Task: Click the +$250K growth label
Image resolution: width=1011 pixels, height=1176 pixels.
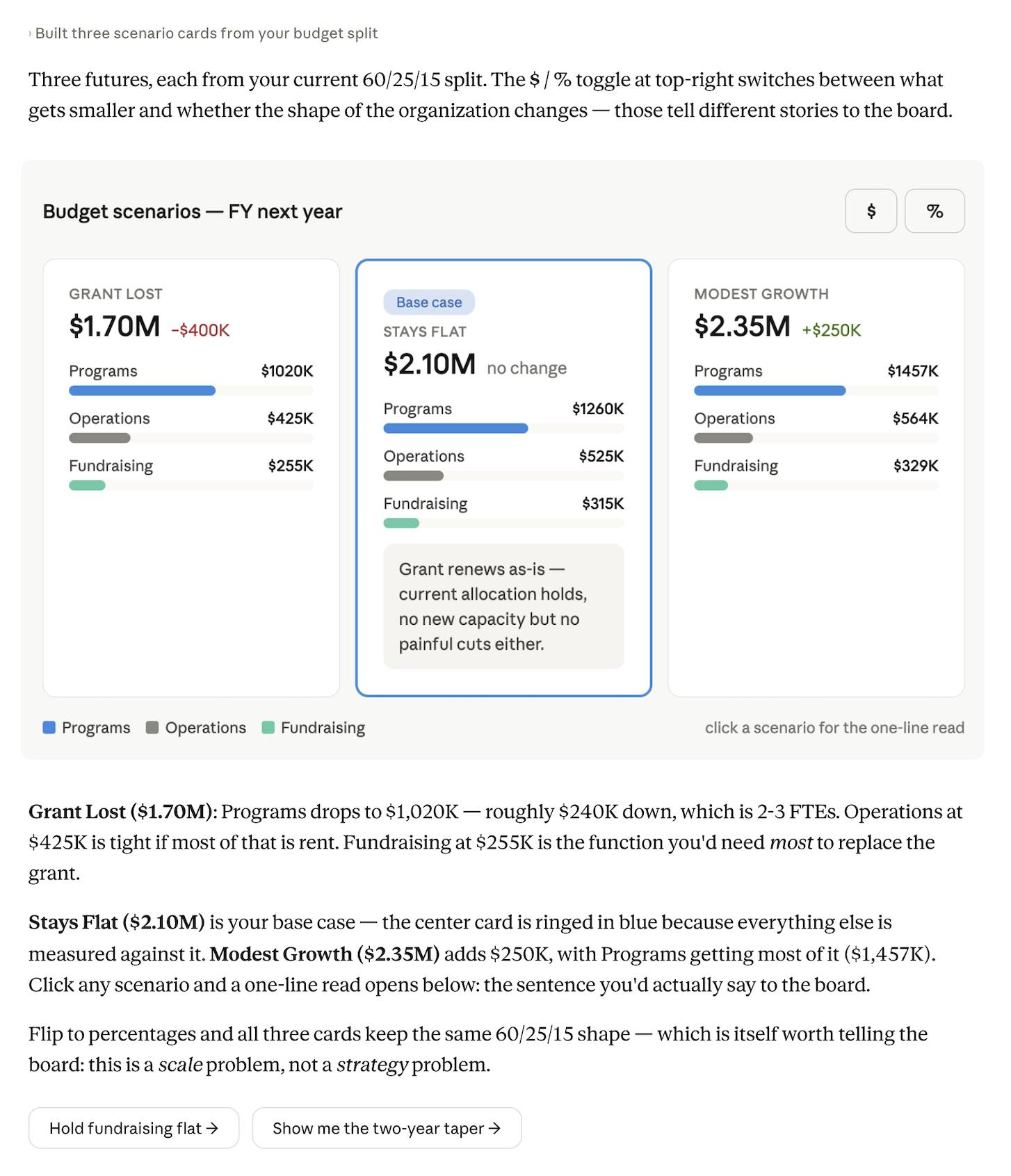Action: tap(831, 330)
